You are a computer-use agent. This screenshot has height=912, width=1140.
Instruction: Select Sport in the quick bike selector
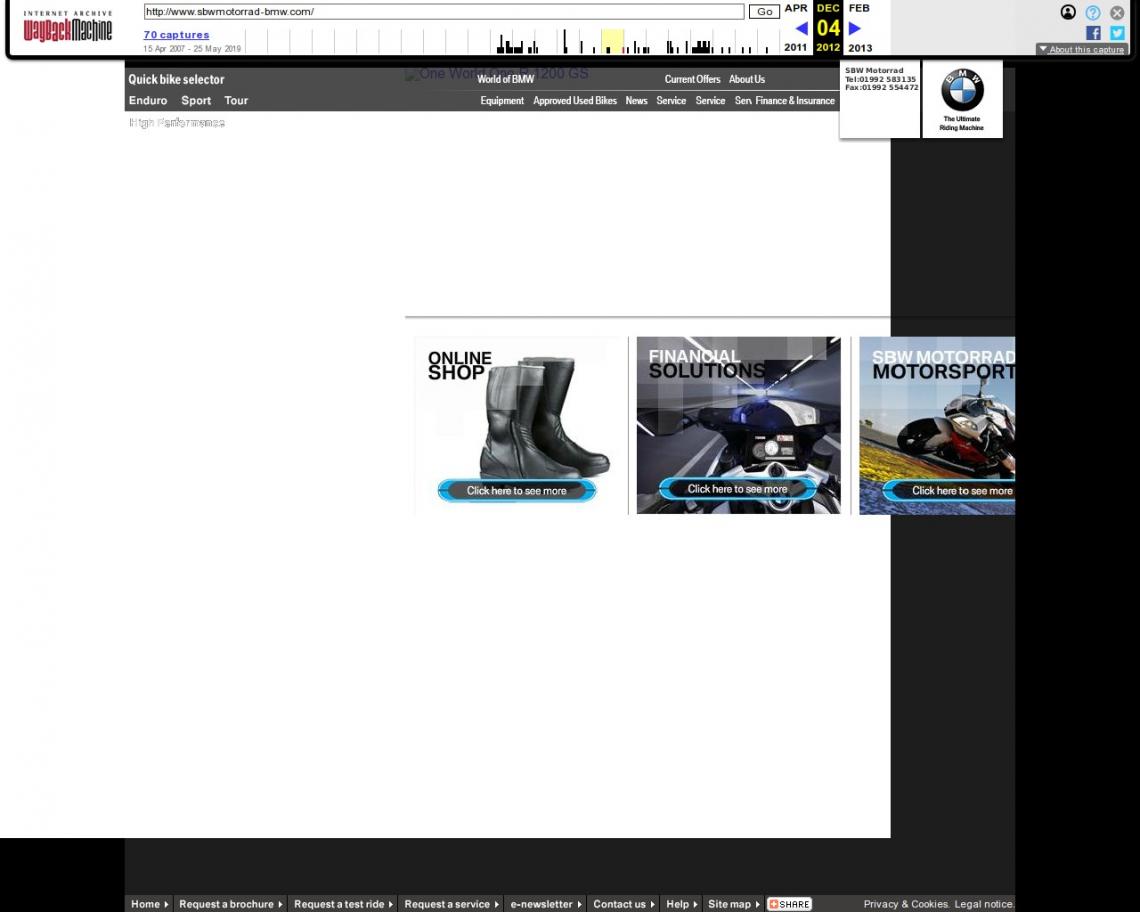coord(196,100)
